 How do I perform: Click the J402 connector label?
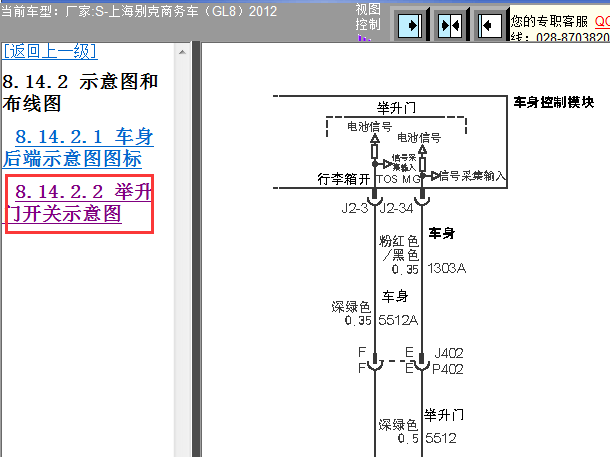pyautogui.click(x=449, y=353)
